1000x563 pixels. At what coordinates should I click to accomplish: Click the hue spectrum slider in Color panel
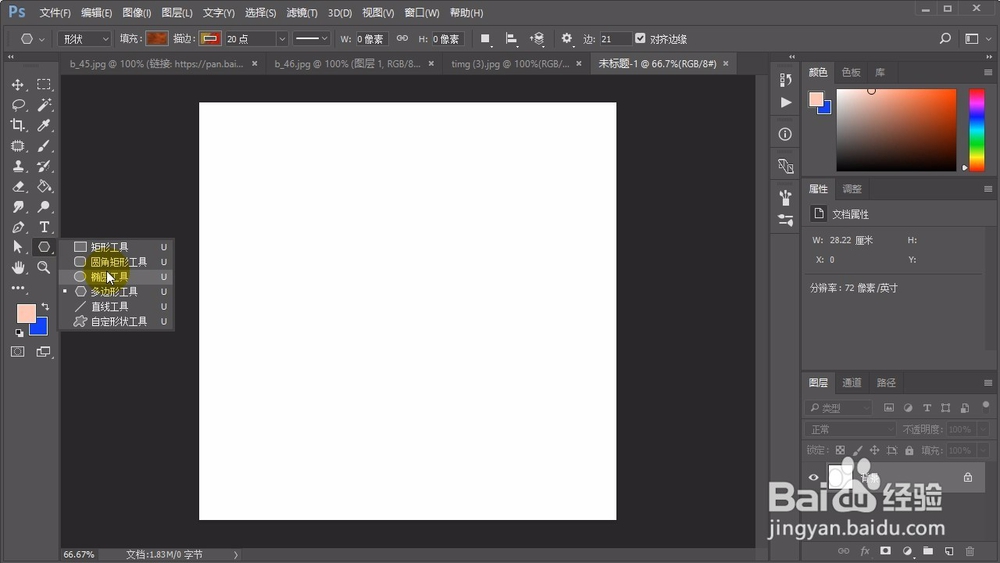976,130
